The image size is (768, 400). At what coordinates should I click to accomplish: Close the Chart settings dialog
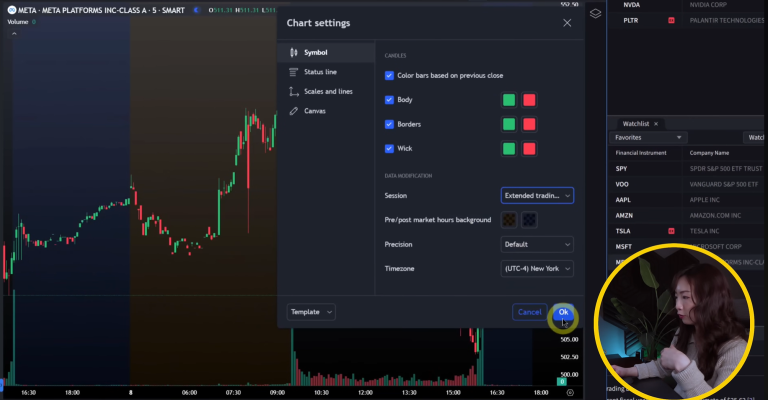coord(567,23)
